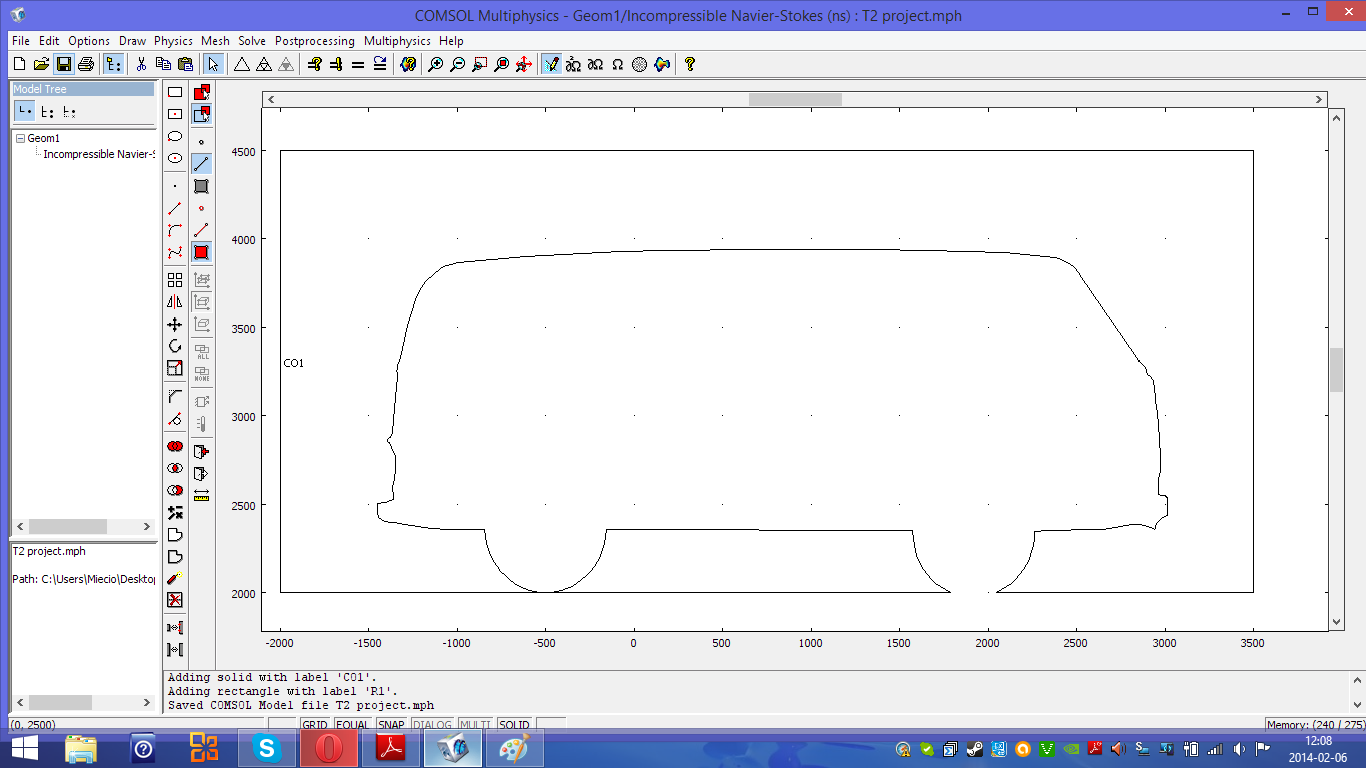Click the Geom1 label in Model Tree
Viewport: 1366px width, 768px height.
(x=43, y=139)
